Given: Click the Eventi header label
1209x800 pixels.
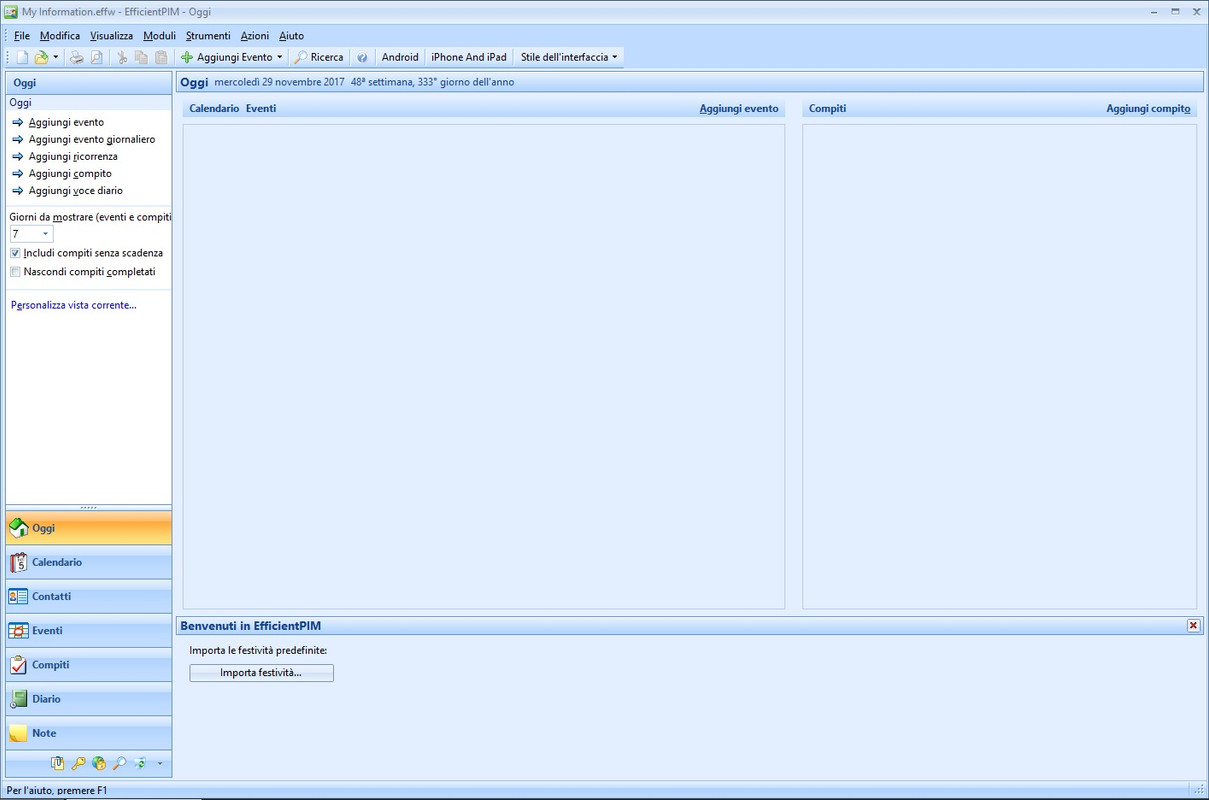Looking at the screenshot, I should 261,108.
